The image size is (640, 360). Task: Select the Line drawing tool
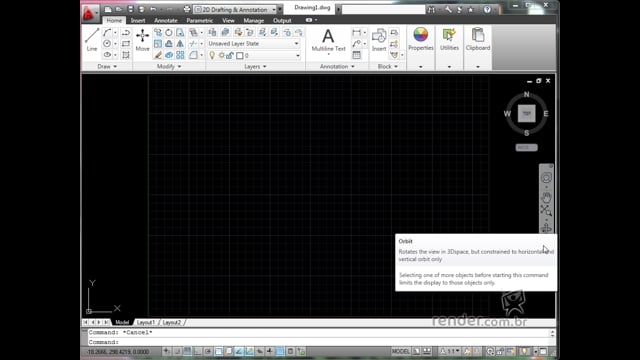(x=92, y=40)
